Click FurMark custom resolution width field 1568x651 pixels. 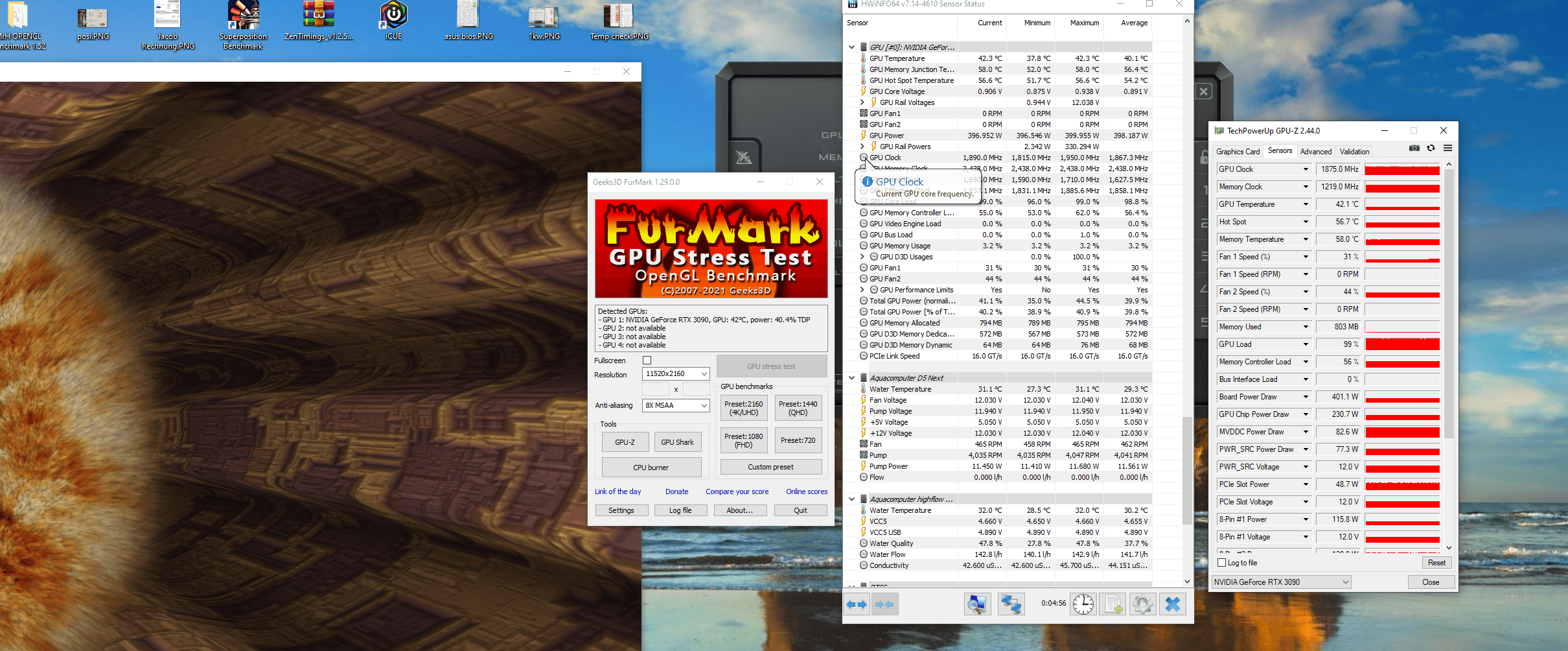pos(655,389)
